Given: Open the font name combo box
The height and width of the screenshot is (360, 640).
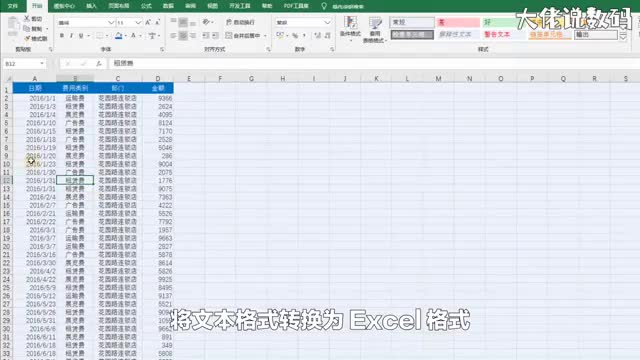Looking at the screenshot, I should (86, 22).
